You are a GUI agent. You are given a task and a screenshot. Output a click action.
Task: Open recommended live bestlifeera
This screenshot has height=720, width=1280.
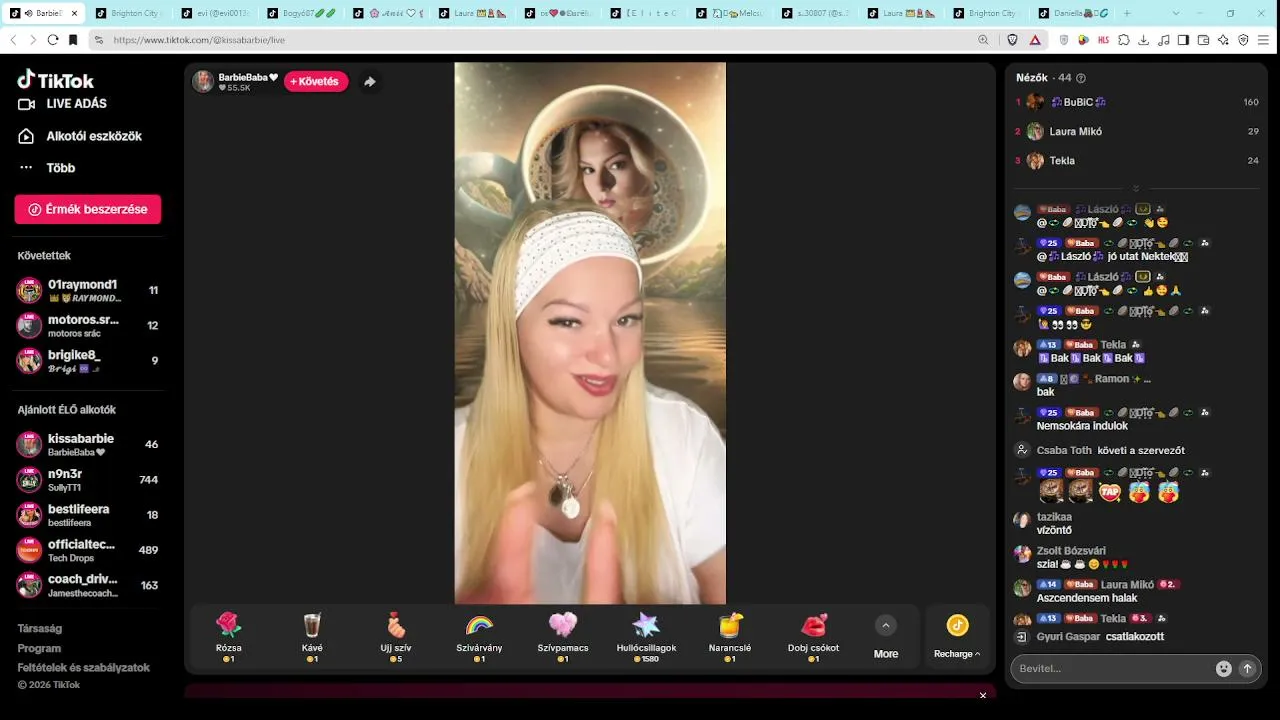point(88,515)
